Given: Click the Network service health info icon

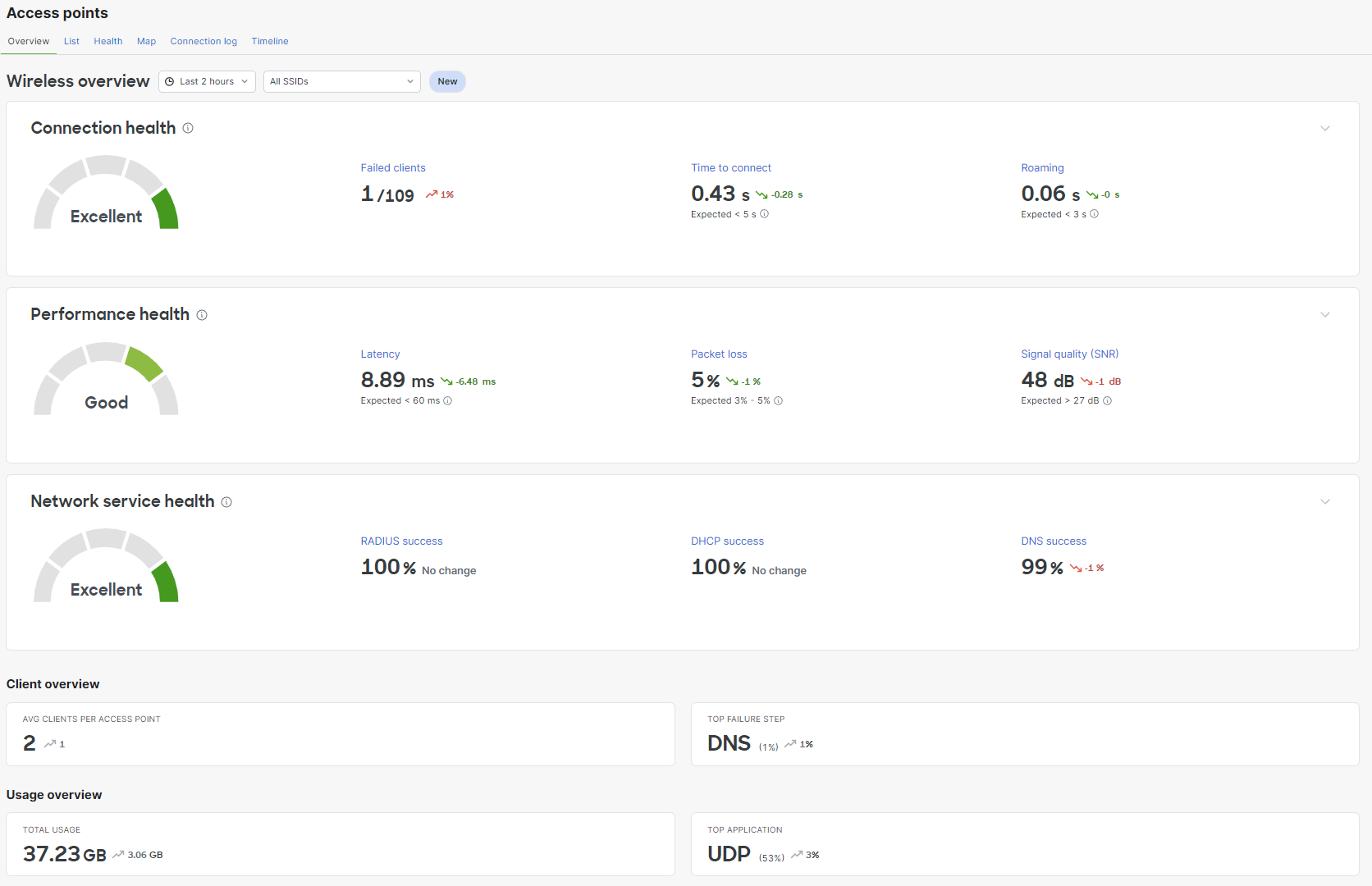Looking at the screenshot, I should [226, 501].
